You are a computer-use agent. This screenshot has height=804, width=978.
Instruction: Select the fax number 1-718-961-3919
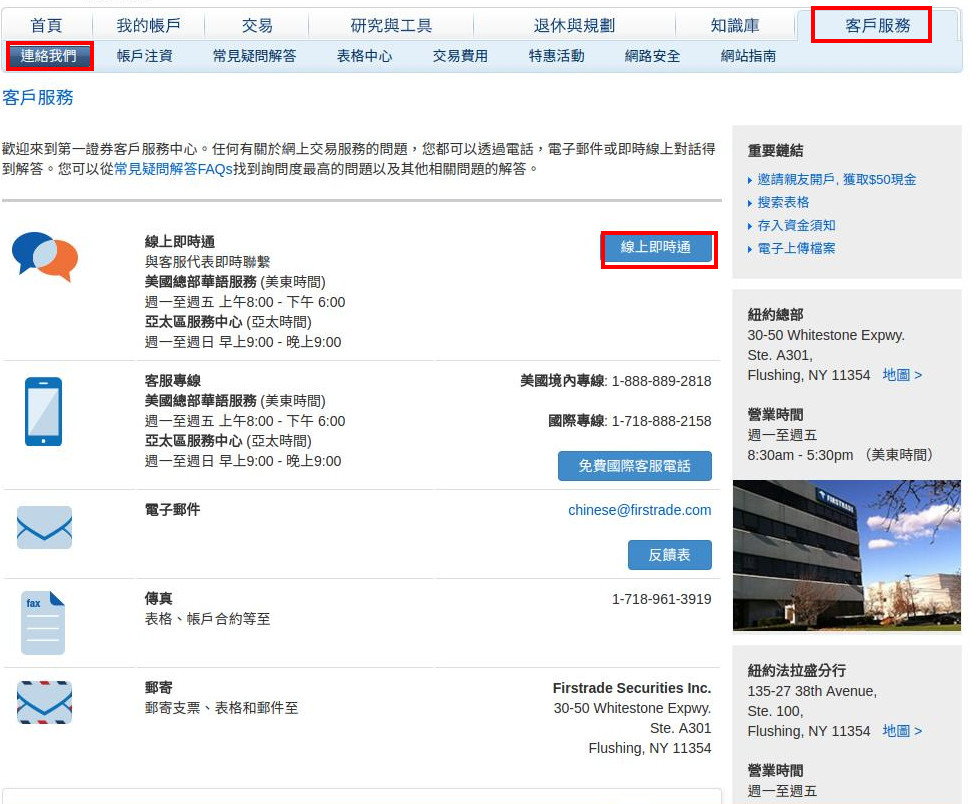point(661,599)
